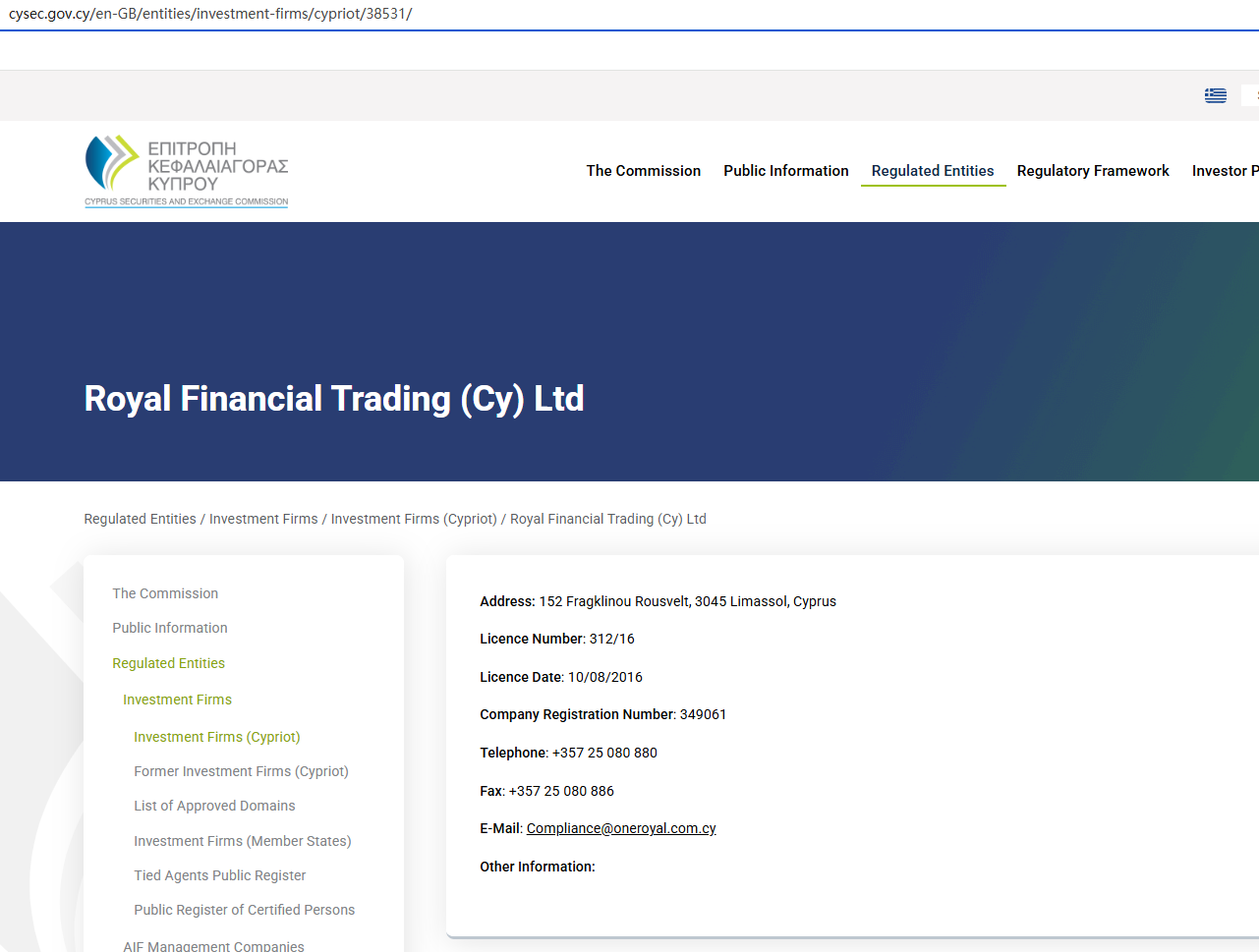The height and width of the screenshot is (952, 1259).
Task: Select Public Information in sidebar
Action: 170,628
